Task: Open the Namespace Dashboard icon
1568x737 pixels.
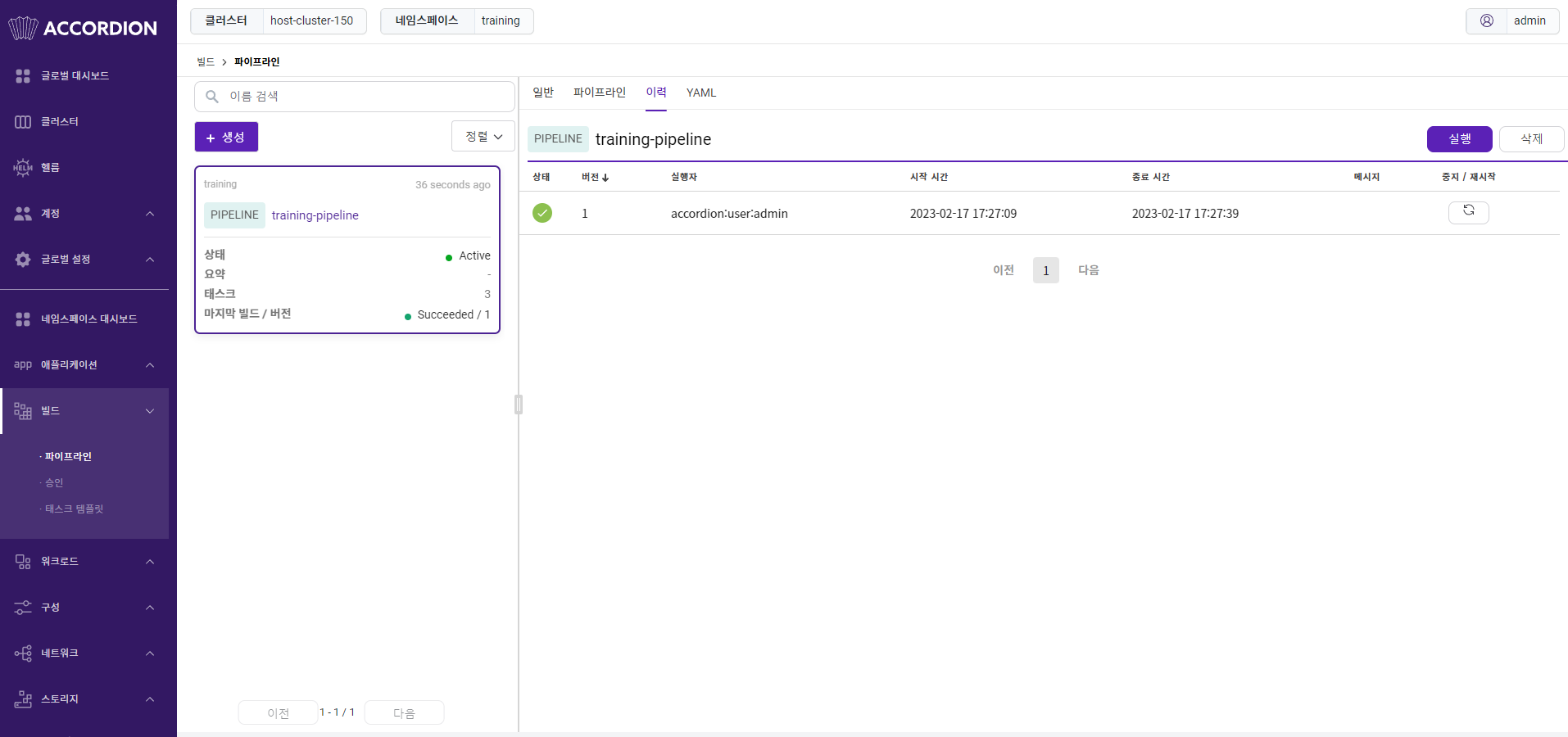Action: point(23,319)
